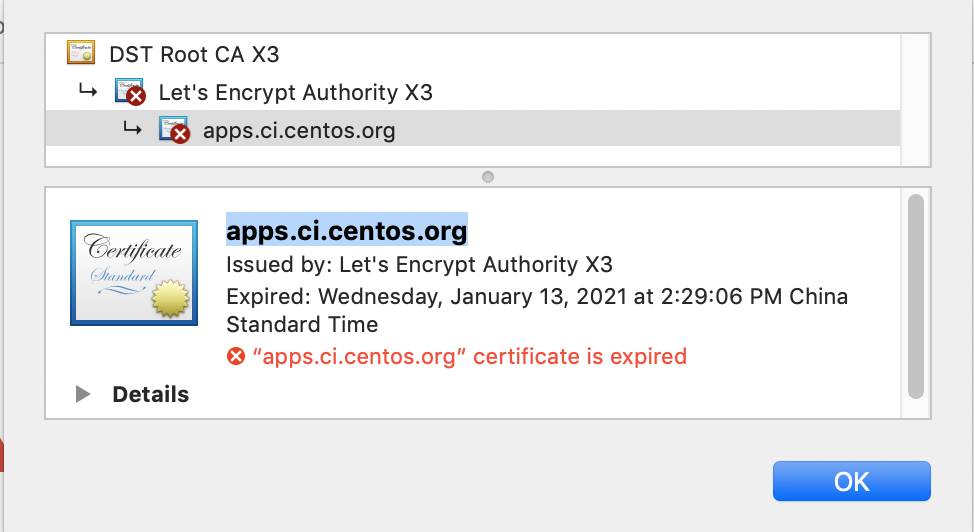This screenshot has height=532, width=974.
Task: Click the apps.ci.centos.org invalid certificate icon
Action: pos(175,130)
